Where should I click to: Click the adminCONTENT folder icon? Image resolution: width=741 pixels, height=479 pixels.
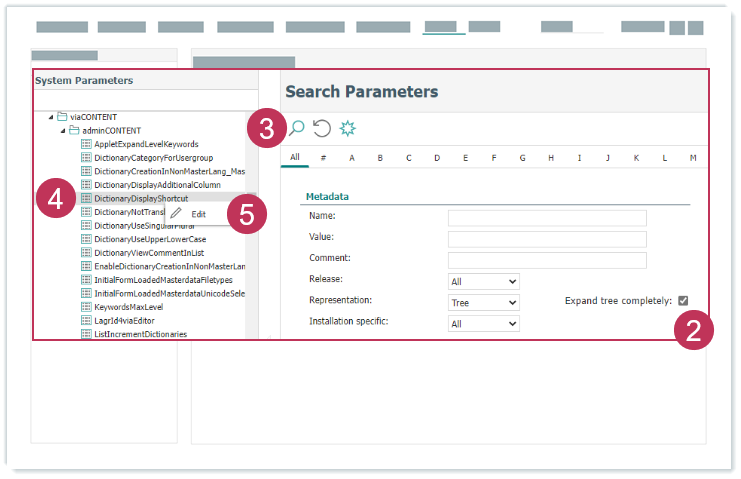[x=74, y=131]
